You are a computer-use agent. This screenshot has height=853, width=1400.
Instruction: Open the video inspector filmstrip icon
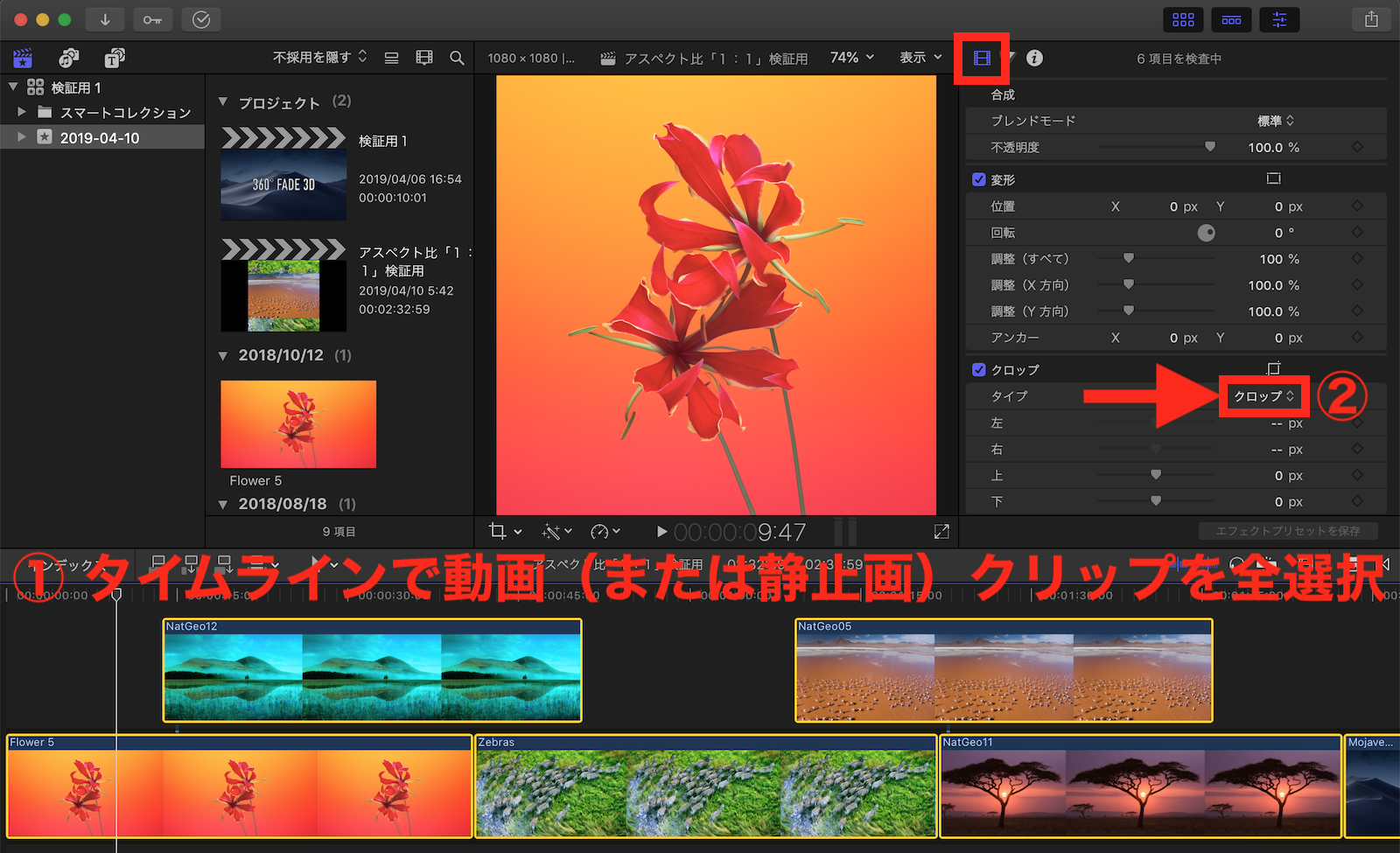click(982, 59)
